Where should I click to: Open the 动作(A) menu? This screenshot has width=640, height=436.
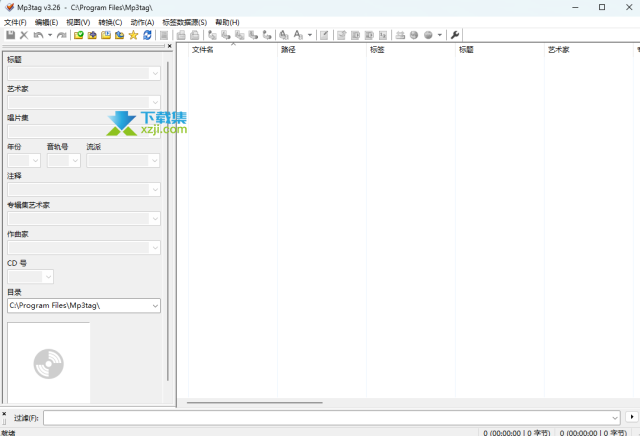(142, 22)
